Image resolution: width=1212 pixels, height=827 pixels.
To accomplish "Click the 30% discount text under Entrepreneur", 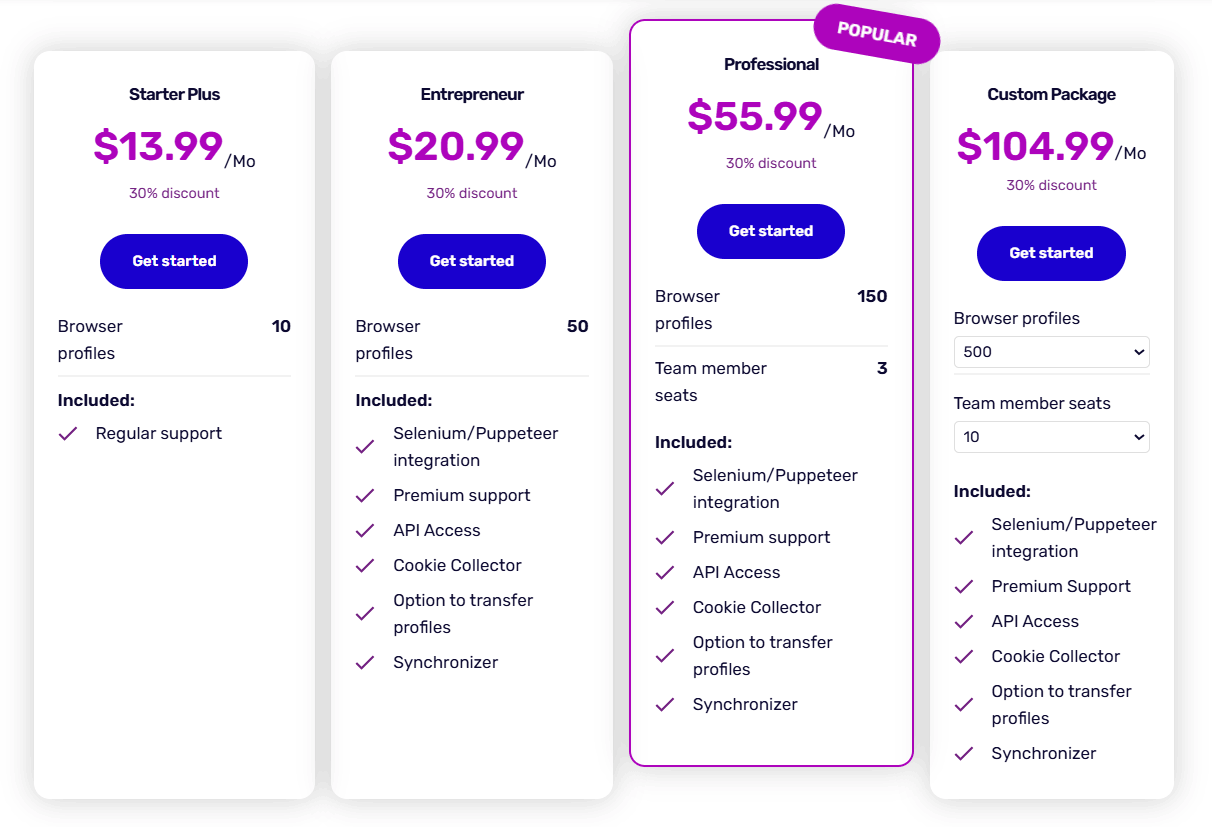I will (471, 192).
